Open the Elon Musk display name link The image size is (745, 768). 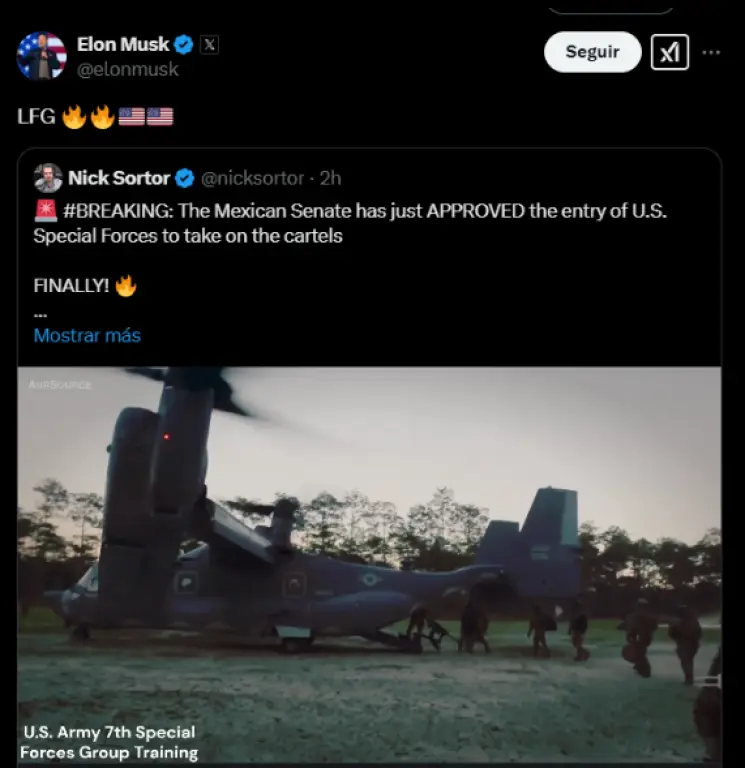click(x=123, y=44)
